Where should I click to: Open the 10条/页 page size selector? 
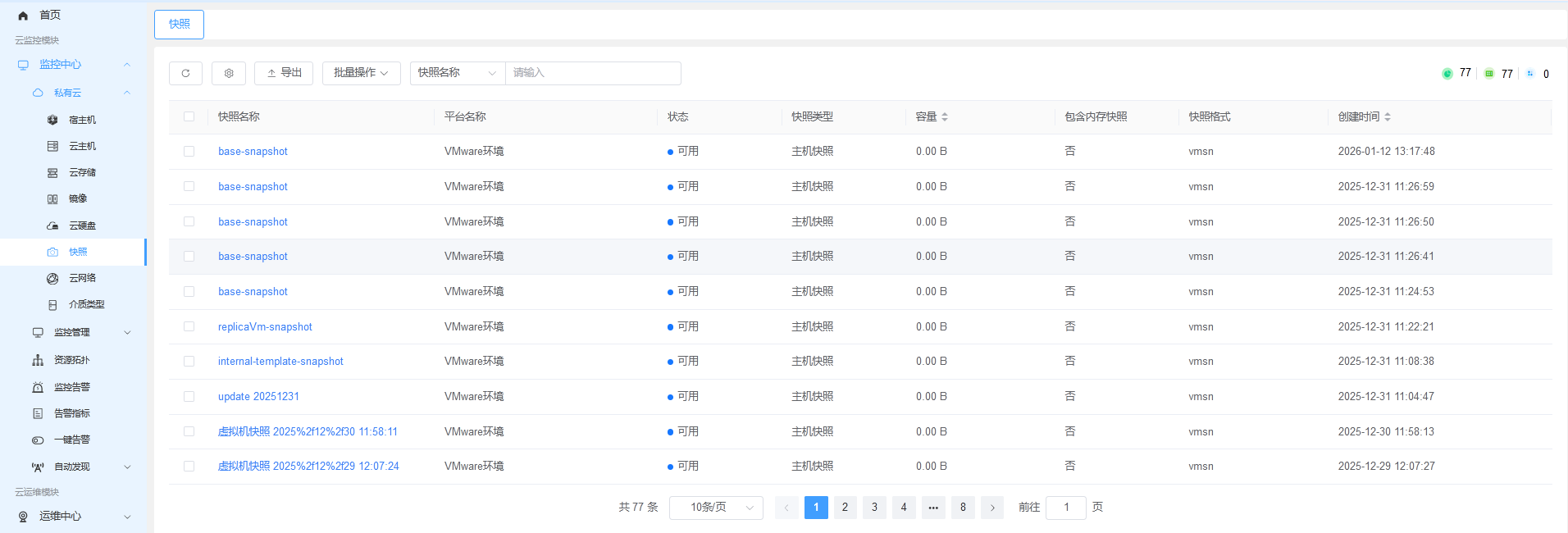click(x=716, y=508)
